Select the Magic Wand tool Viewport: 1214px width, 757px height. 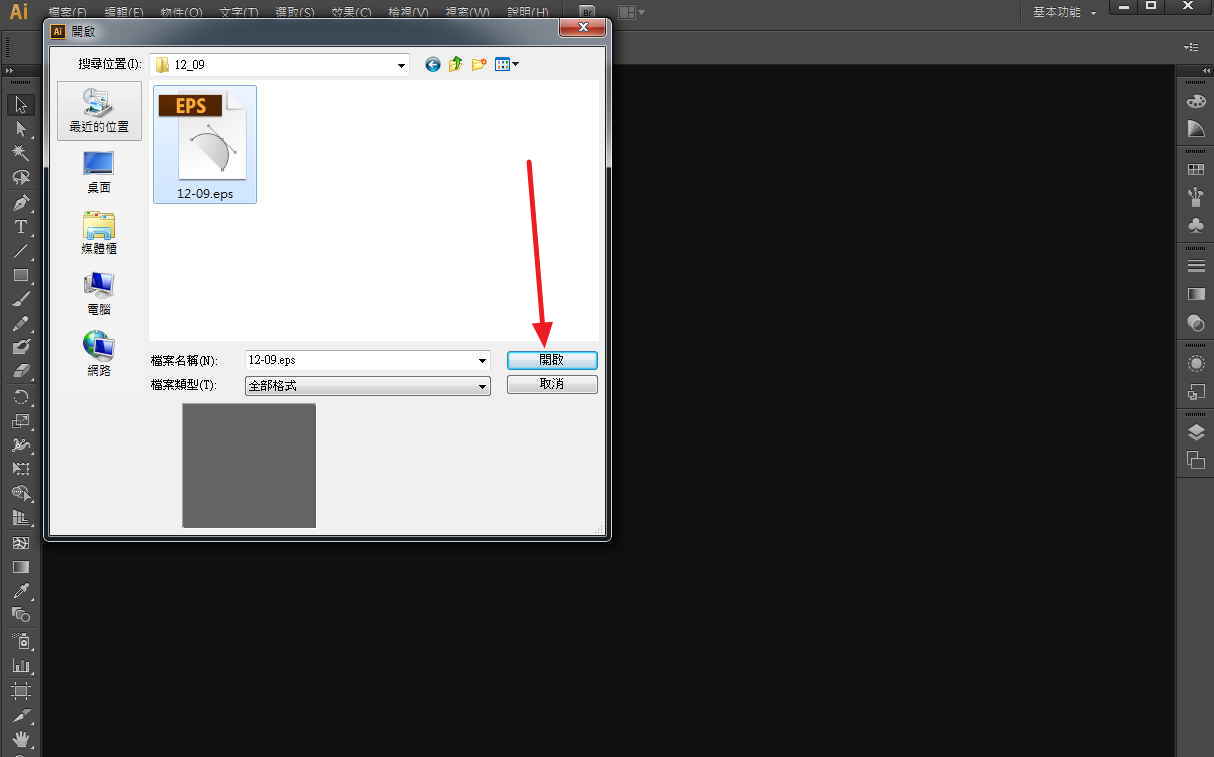tap(20, 153)
